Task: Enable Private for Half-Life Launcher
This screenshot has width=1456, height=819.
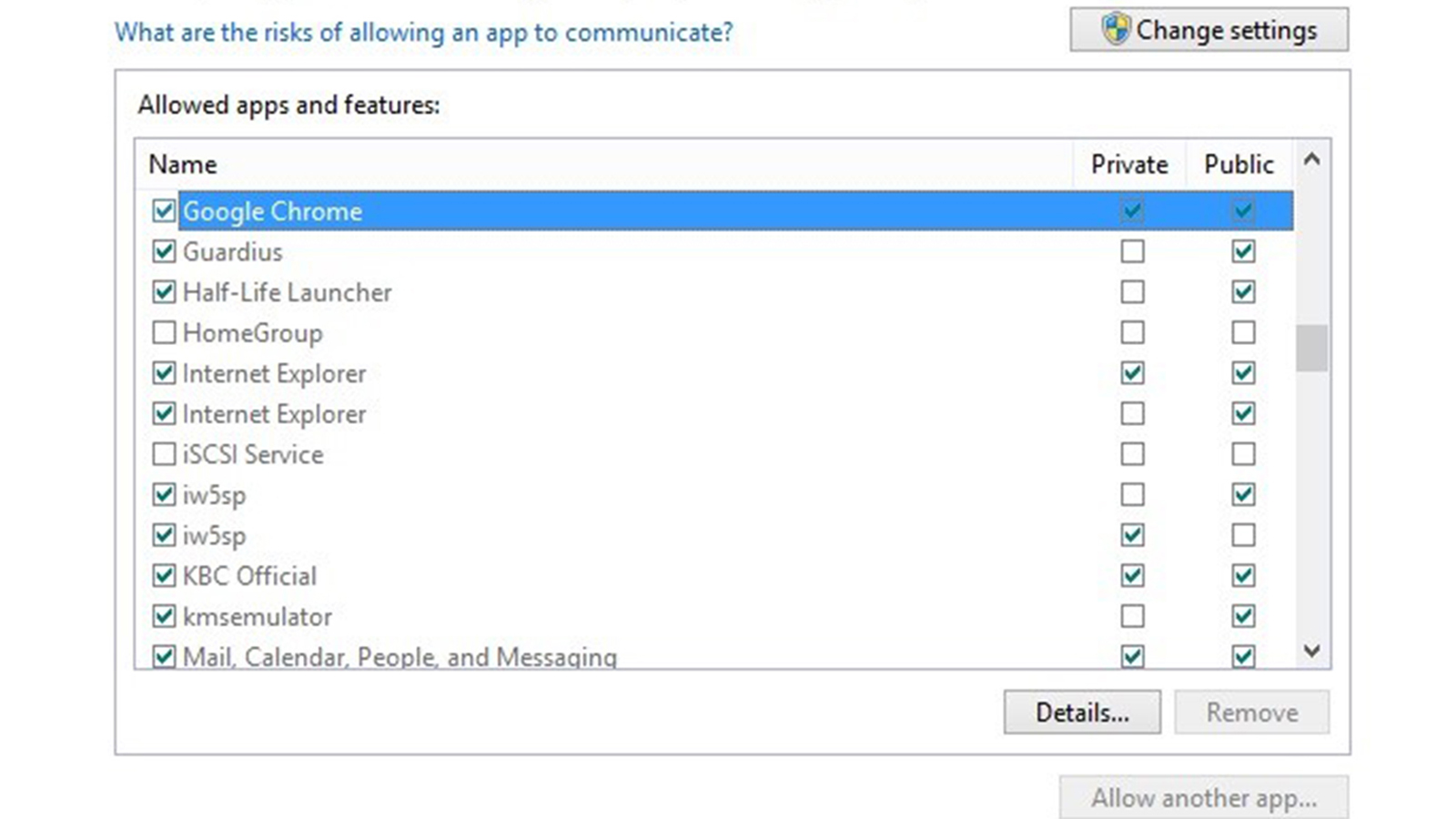Action: [1132, 292]
